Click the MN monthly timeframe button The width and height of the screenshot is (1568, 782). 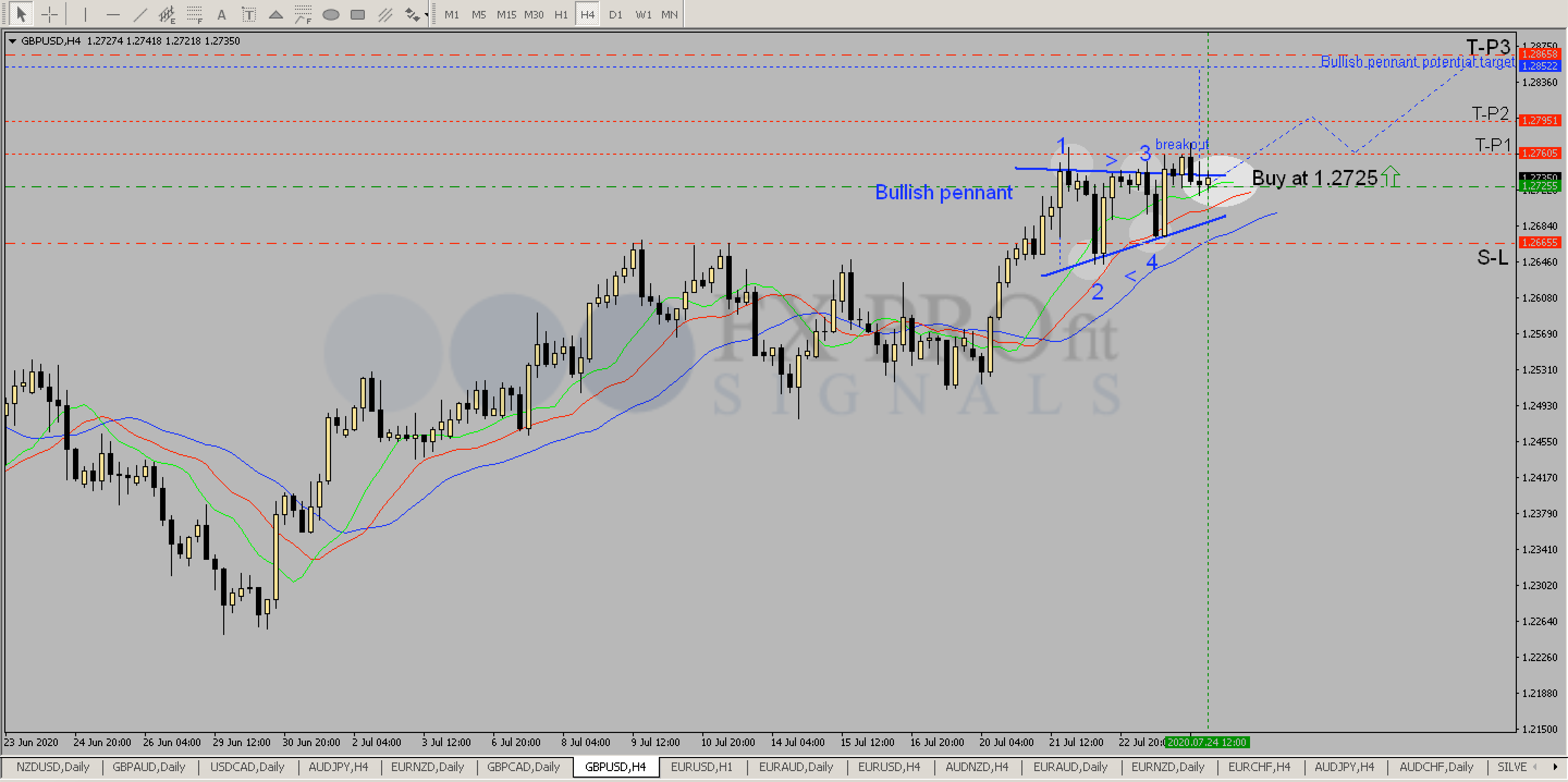click(x=670, y=14)
